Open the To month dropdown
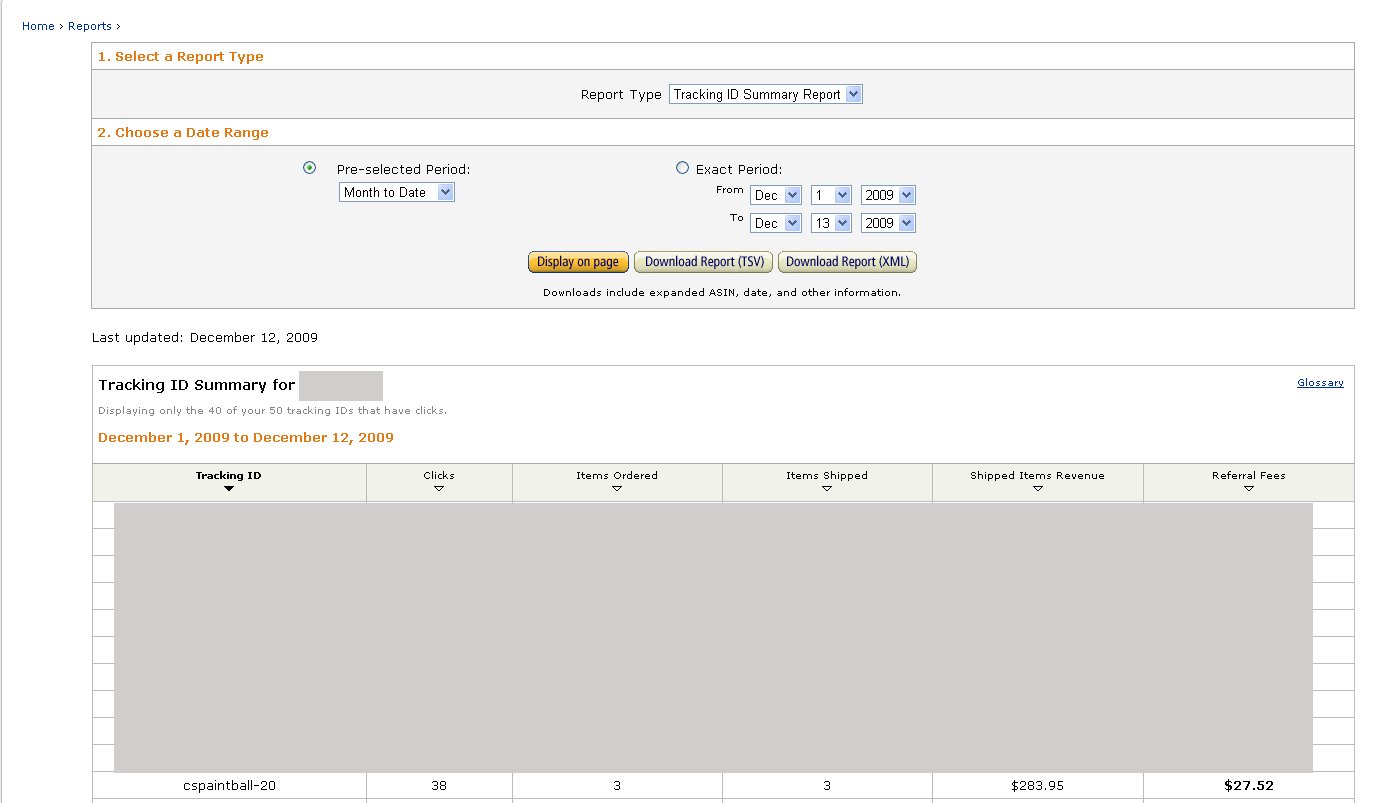 [776, 223]
